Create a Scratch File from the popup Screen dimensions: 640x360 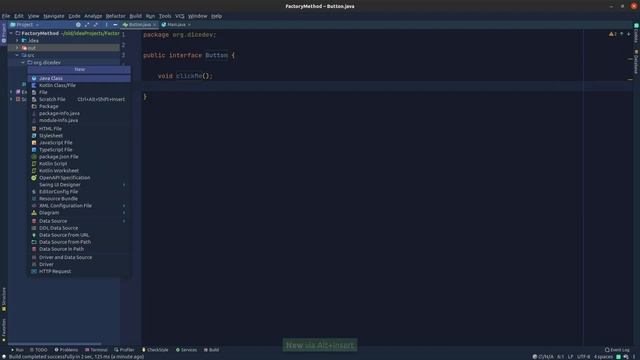click(79, 99)
